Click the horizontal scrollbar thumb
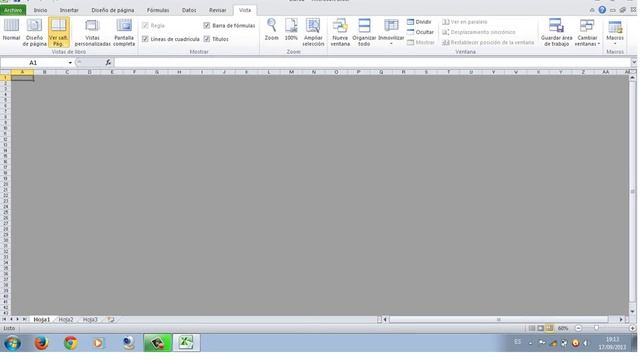Viewport: 640px width, 360px height. (x=498, y=320)
